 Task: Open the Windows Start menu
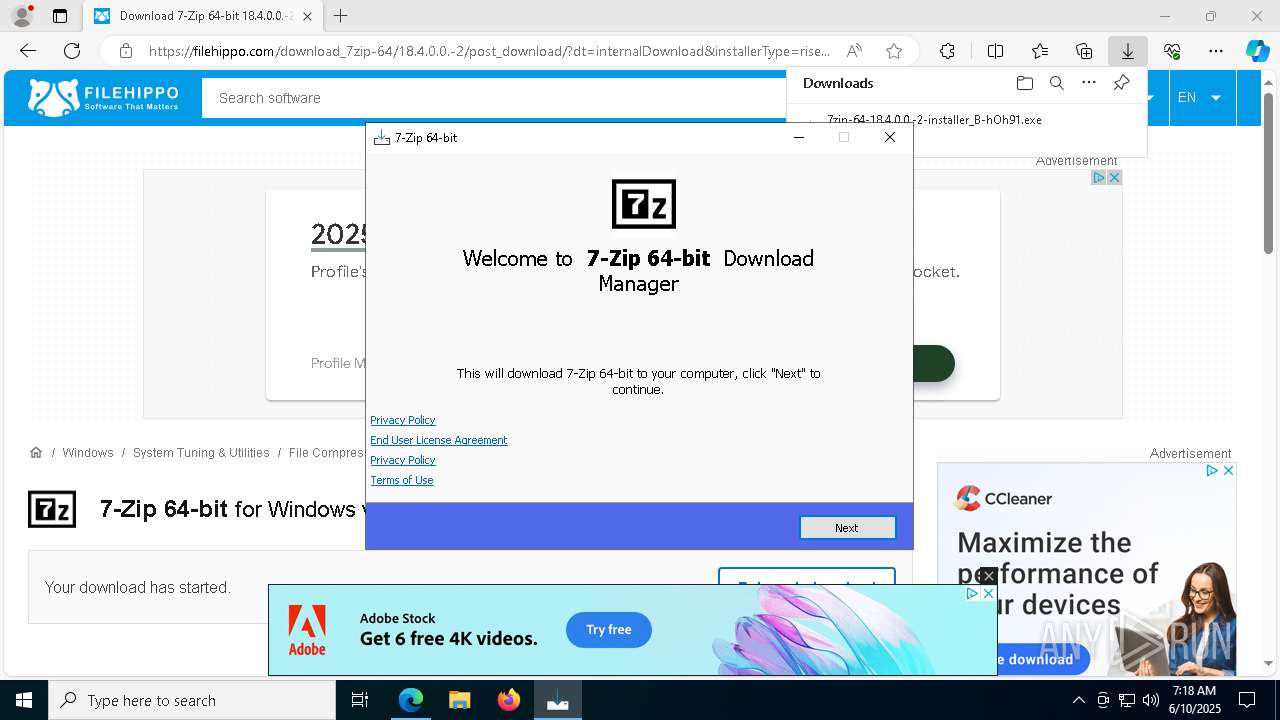pos(24,700)
